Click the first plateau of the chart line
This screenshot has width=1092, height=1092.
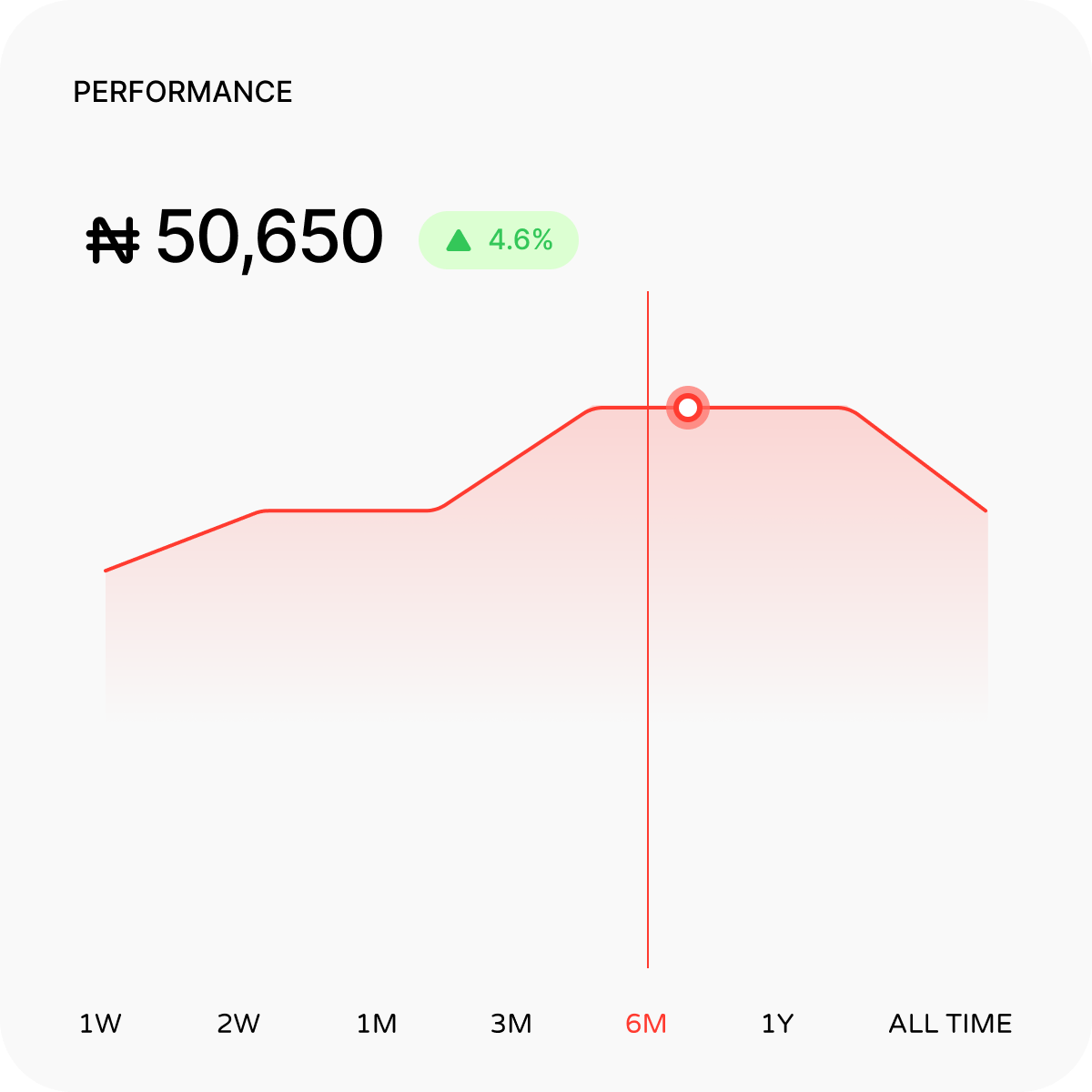click(346, 511)
